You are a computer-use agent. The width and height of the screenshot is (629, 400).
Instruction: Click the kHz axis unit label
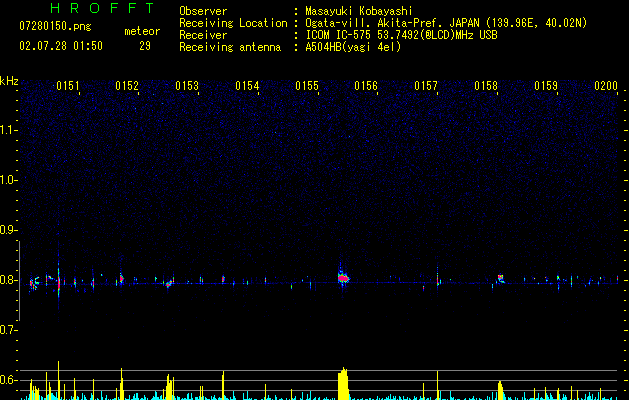tap(9, 81)
